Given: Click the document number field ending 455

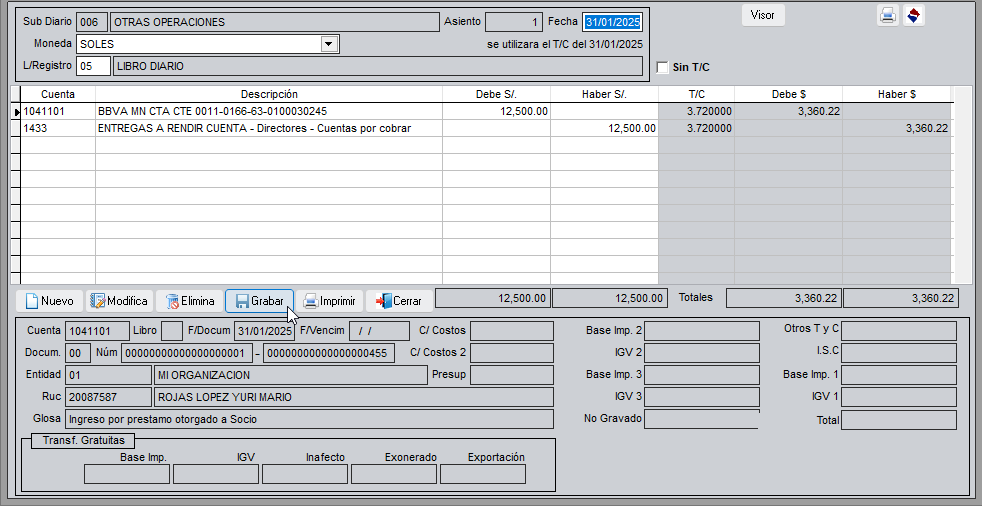Looking at the screenshot, I should (x=329, y=353).
